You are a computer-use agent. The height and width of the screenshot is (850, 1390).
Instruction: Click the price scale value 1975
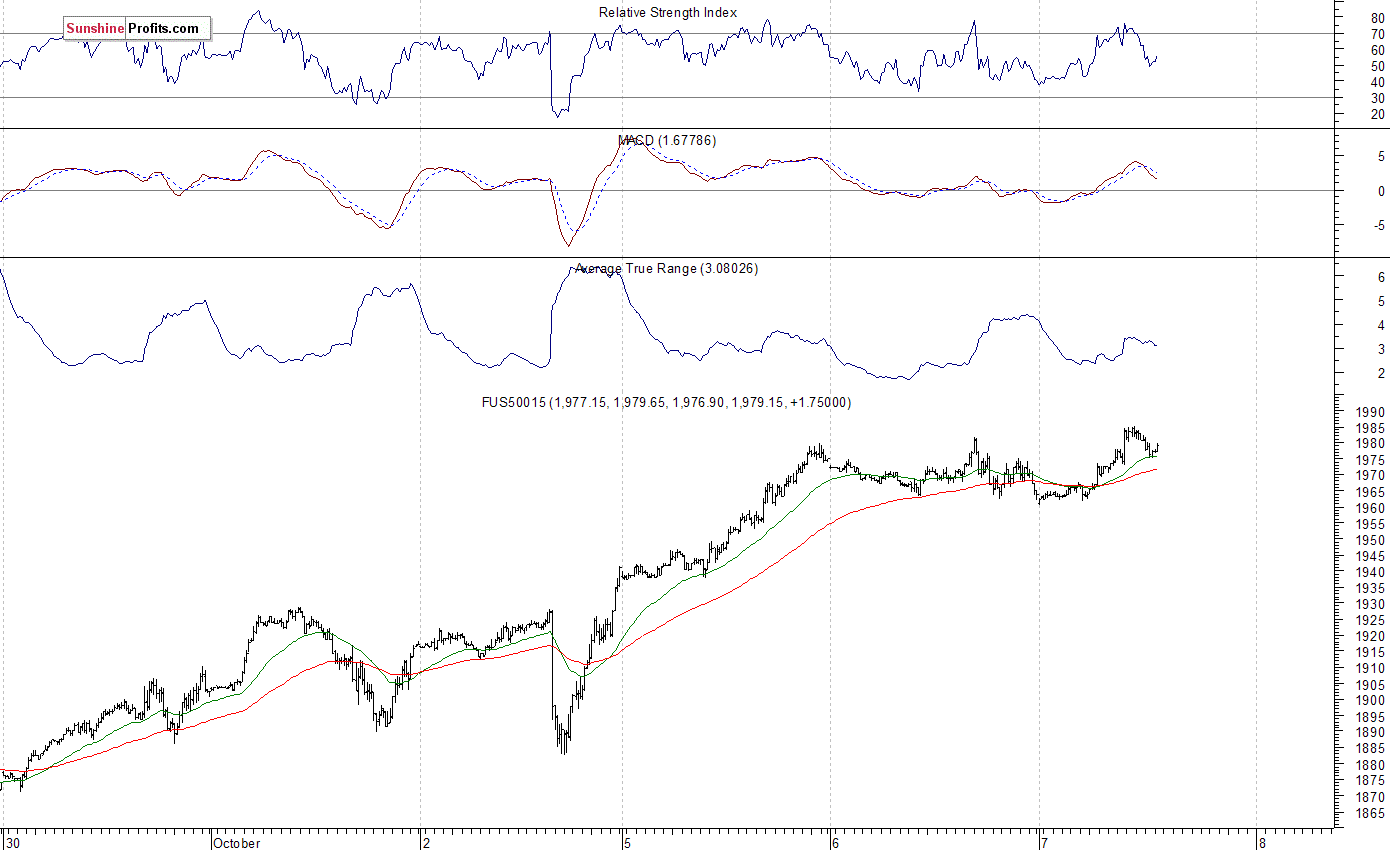[1371, 460]
